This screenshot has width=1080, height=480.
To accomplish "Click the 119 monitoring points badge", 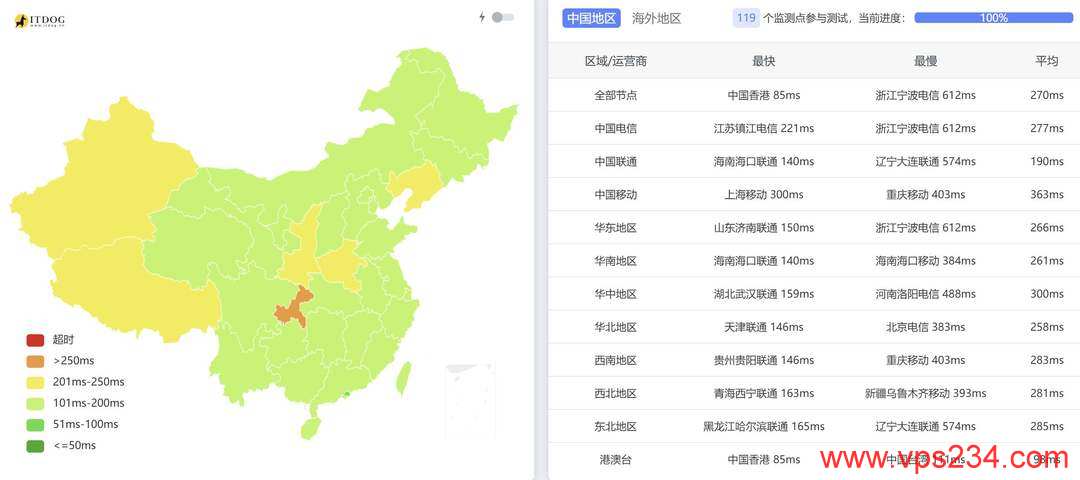I will coord(746,18).
